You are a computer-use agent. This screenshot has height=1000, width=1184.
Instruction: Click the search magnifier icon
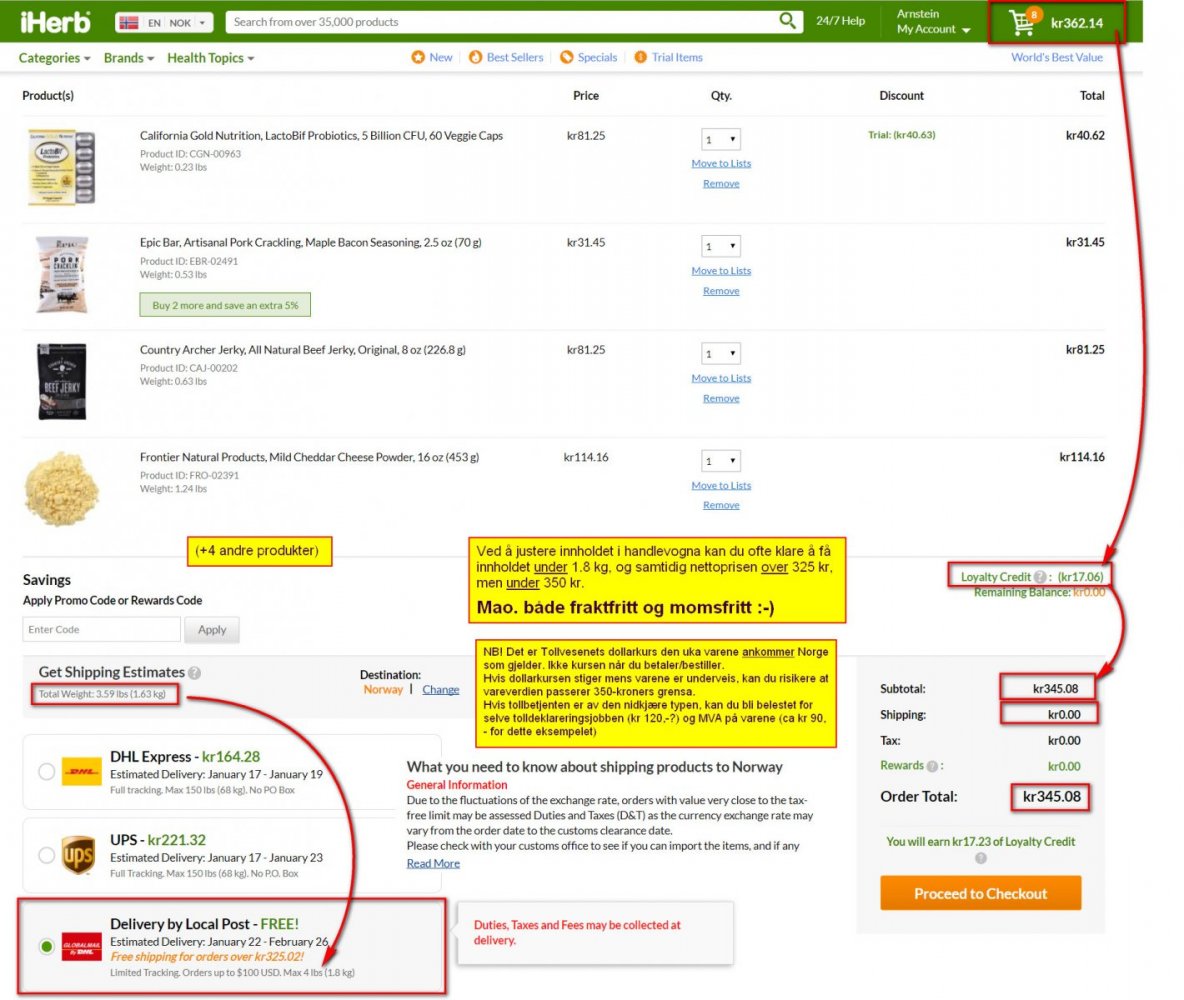pyautogui.click(x=788, y=21)
